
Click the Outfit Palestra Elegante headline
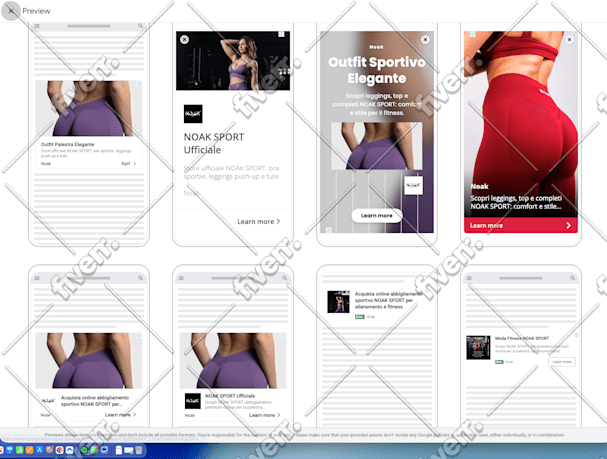tap(67, 144)
